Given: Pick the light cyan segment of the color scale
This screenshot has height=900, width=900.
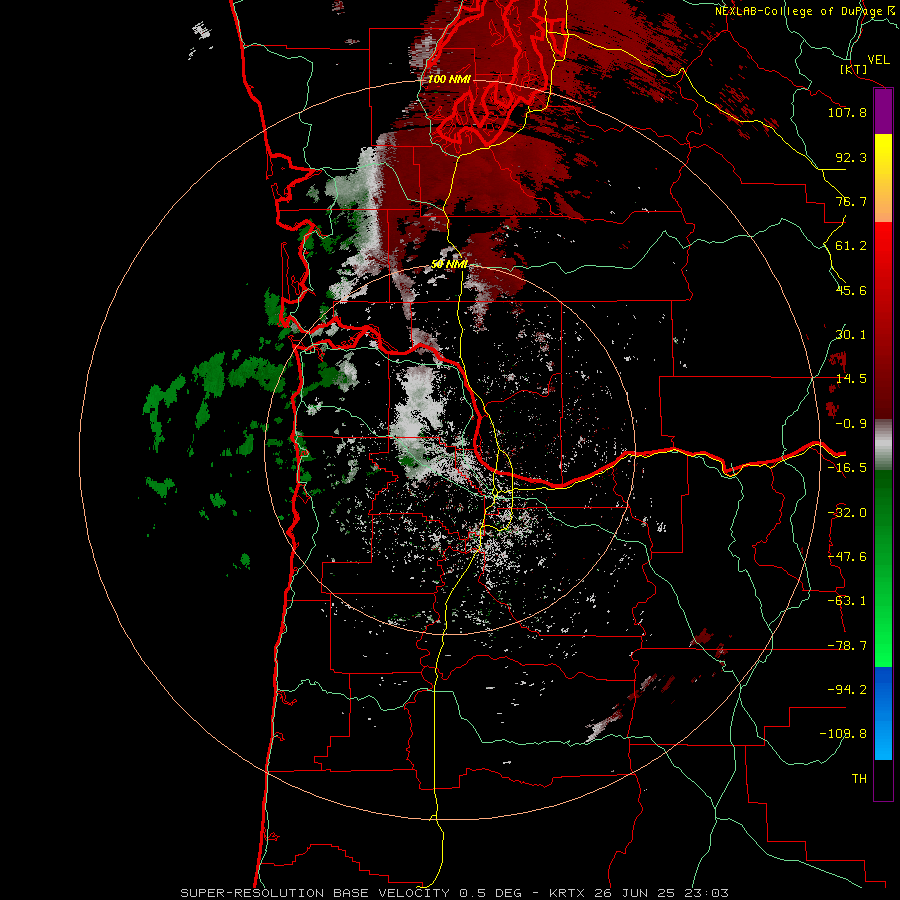Looking at the screenshot, I should (883, 746).
